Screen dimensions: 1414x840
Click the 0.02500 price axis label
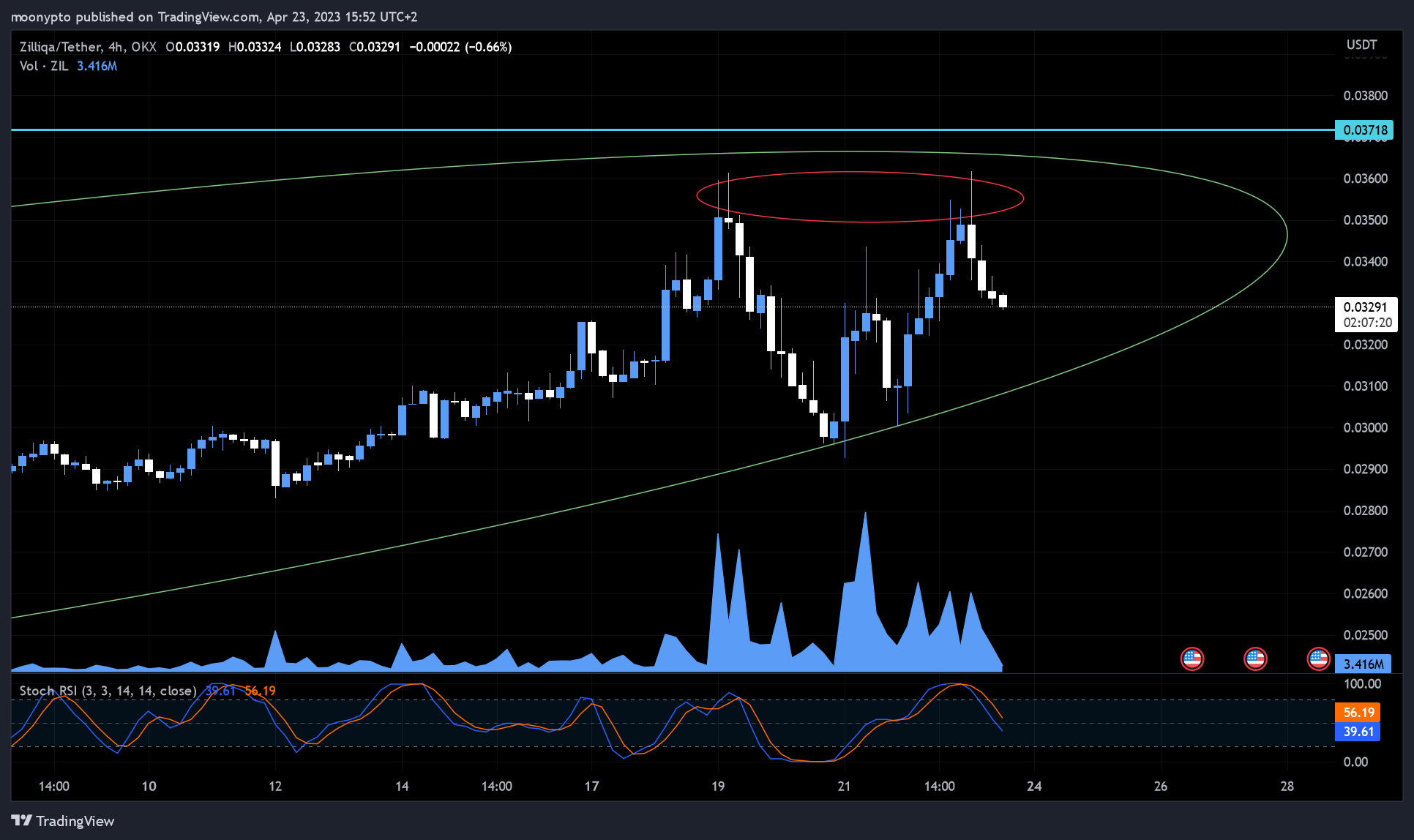(x=1365, y=634)
